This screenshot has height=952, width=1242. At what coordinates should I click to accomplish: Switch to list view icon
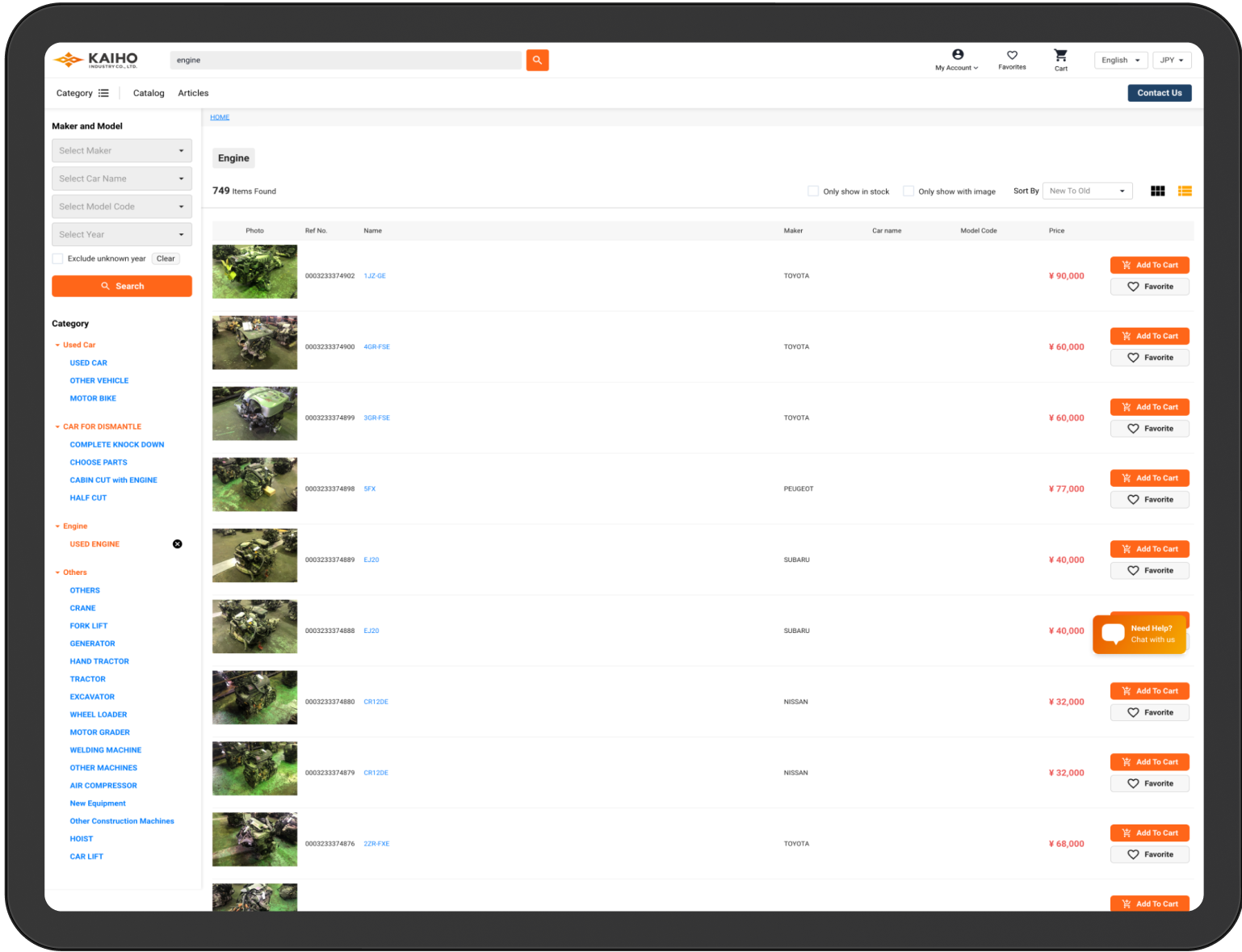[1185, 191]
